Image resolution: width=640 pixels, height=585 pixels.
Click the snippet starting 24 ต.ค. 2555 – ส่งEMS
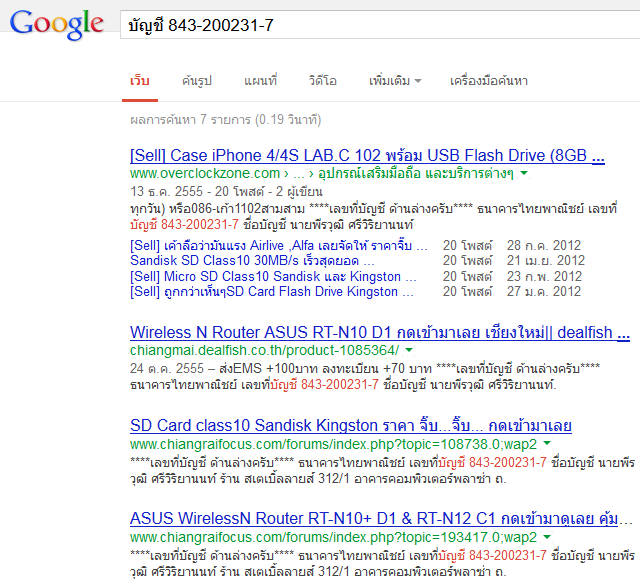[365, 376]
